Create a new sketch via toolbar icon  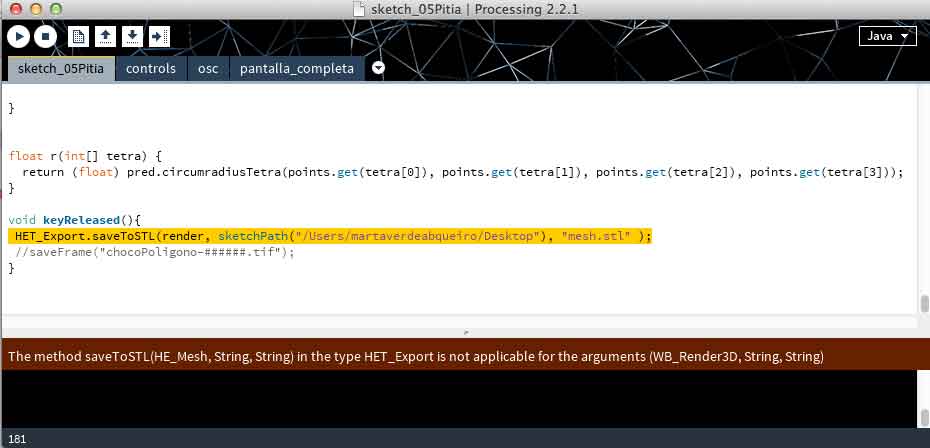(x=78, y=37)
